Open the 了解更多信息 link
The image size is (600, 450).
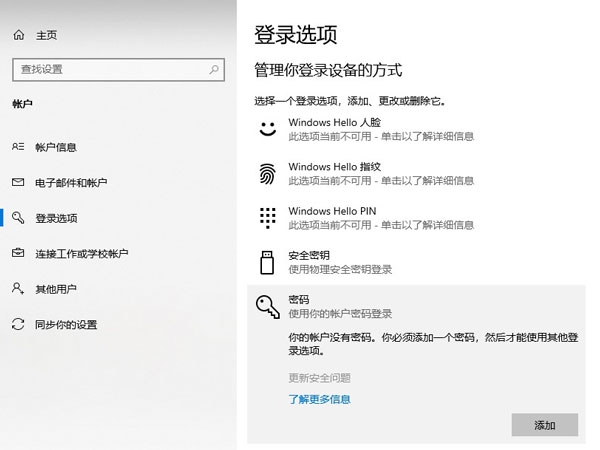pyautogui.click(x=319, y=400)
